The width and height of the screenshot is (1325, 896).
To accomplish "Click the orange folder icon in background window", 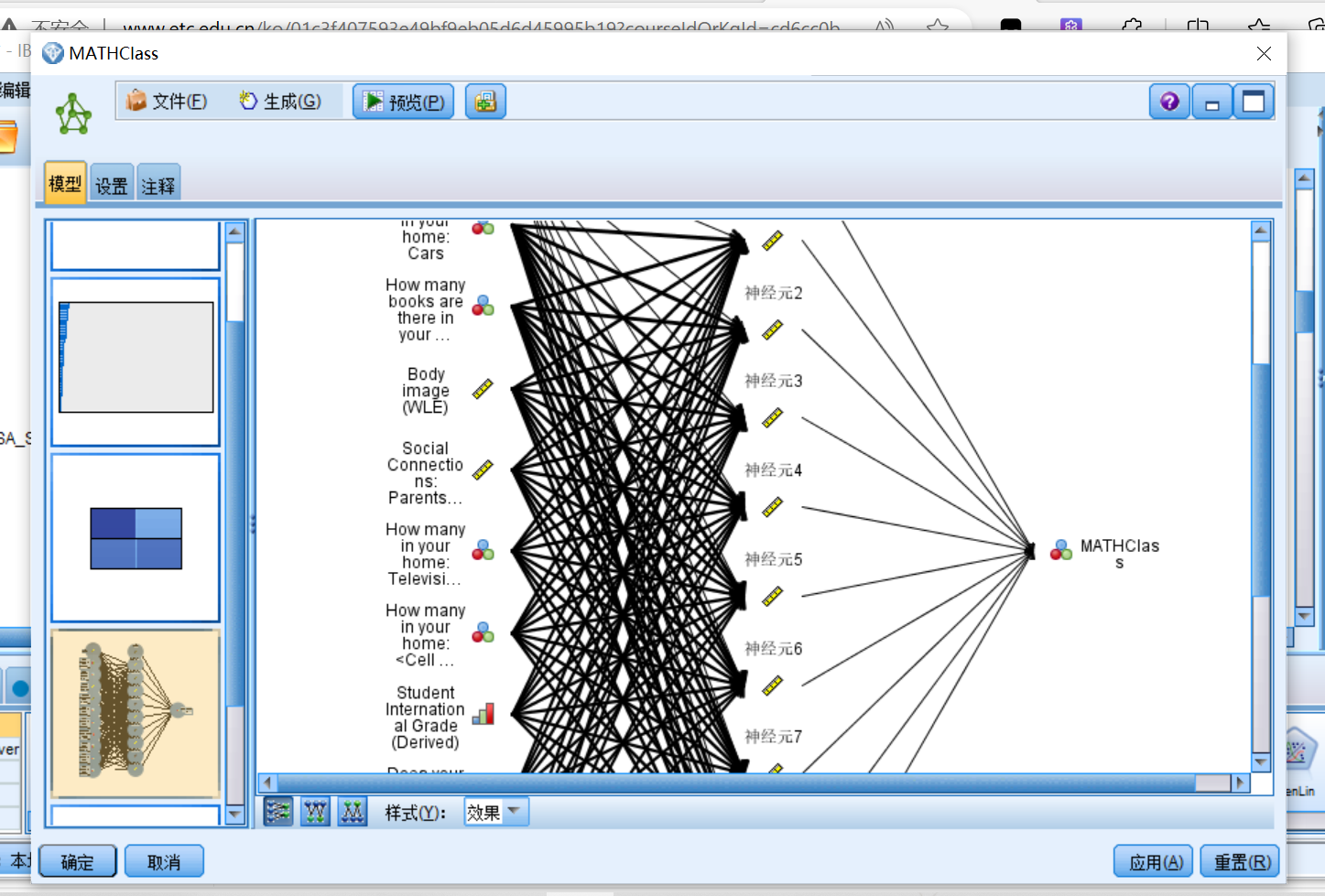I will [x=7, y=137].
